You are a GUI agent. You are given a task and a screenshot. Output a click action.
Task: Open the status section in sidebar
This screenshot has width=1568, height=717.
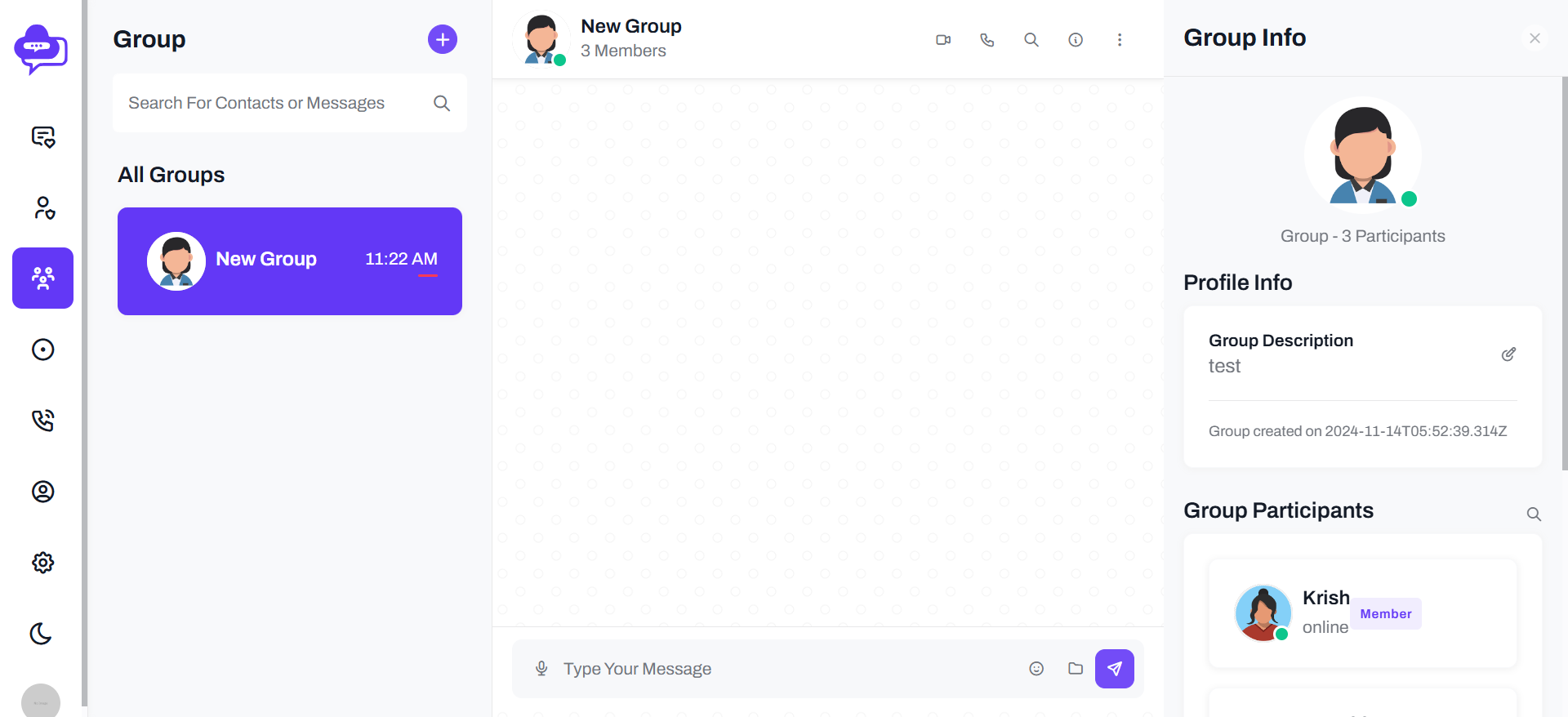[43, 350]
